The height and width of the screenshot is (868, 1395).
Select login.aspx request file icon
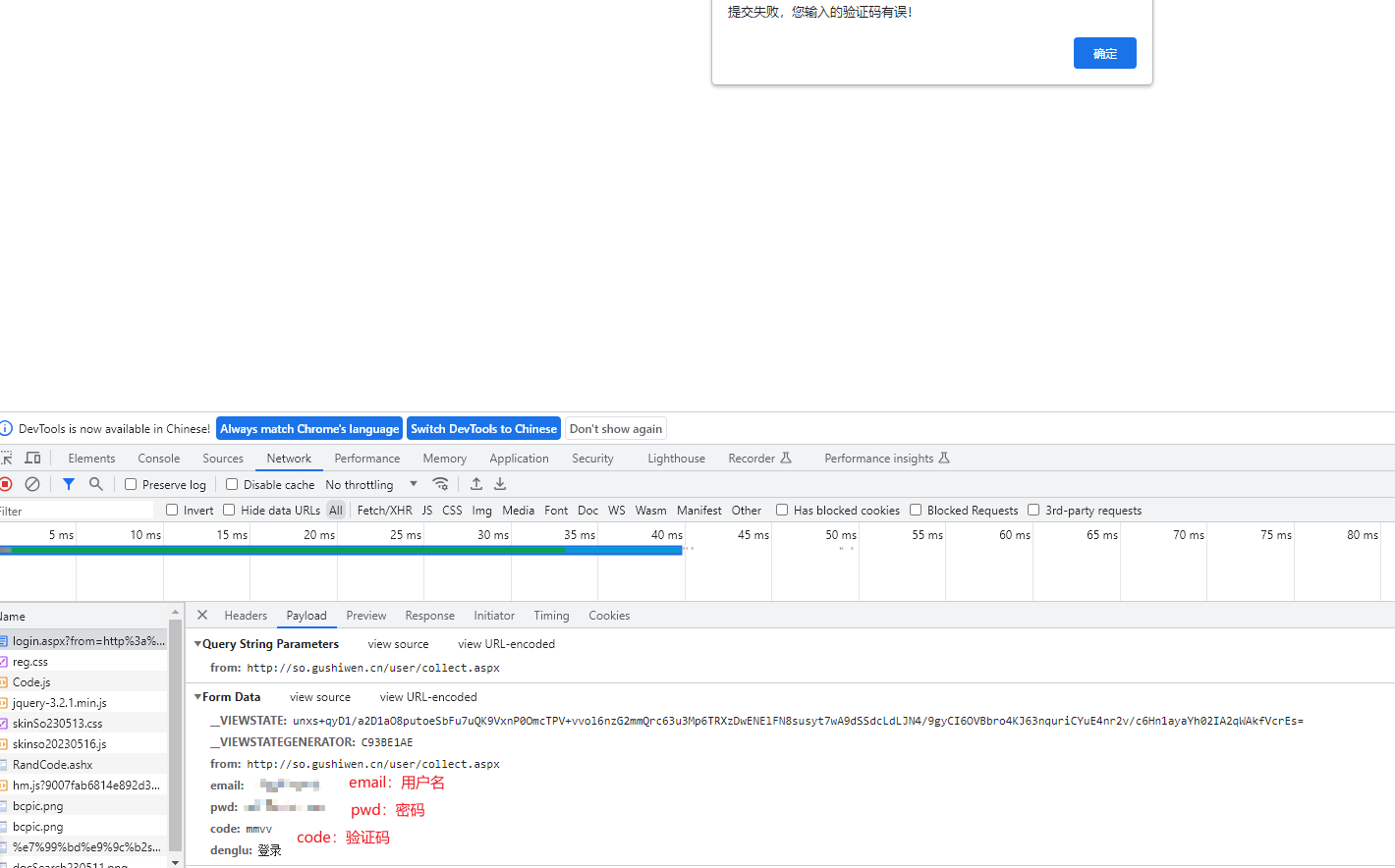(4, 641)
